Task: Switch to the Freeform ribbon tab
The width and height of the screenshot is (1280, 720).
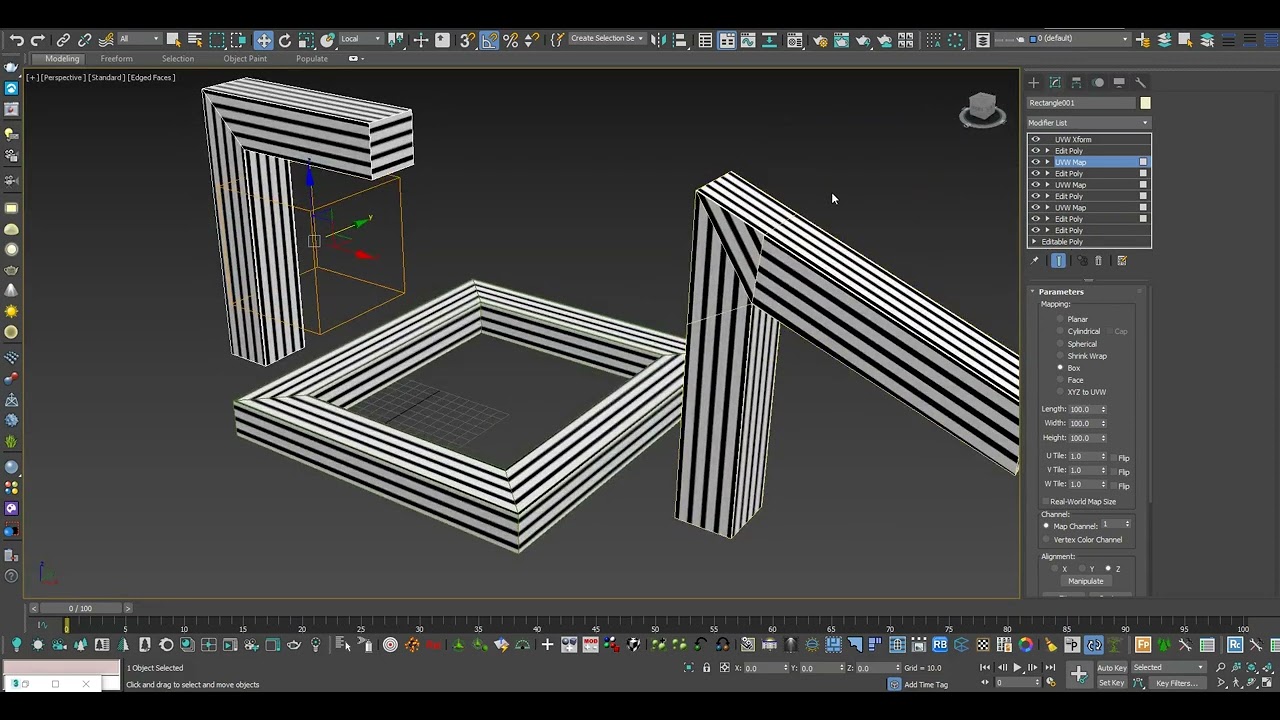Action: click(x=116, y=59)
